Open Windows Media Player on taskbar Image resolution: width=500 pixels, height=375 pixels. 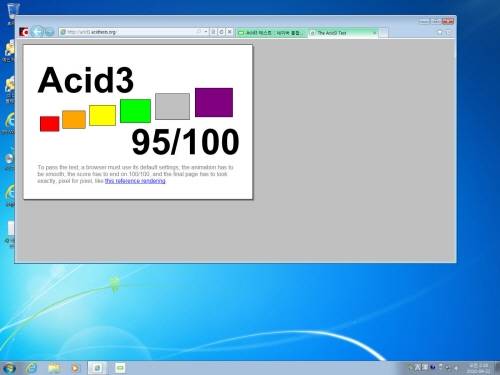[x=75, y=368]
